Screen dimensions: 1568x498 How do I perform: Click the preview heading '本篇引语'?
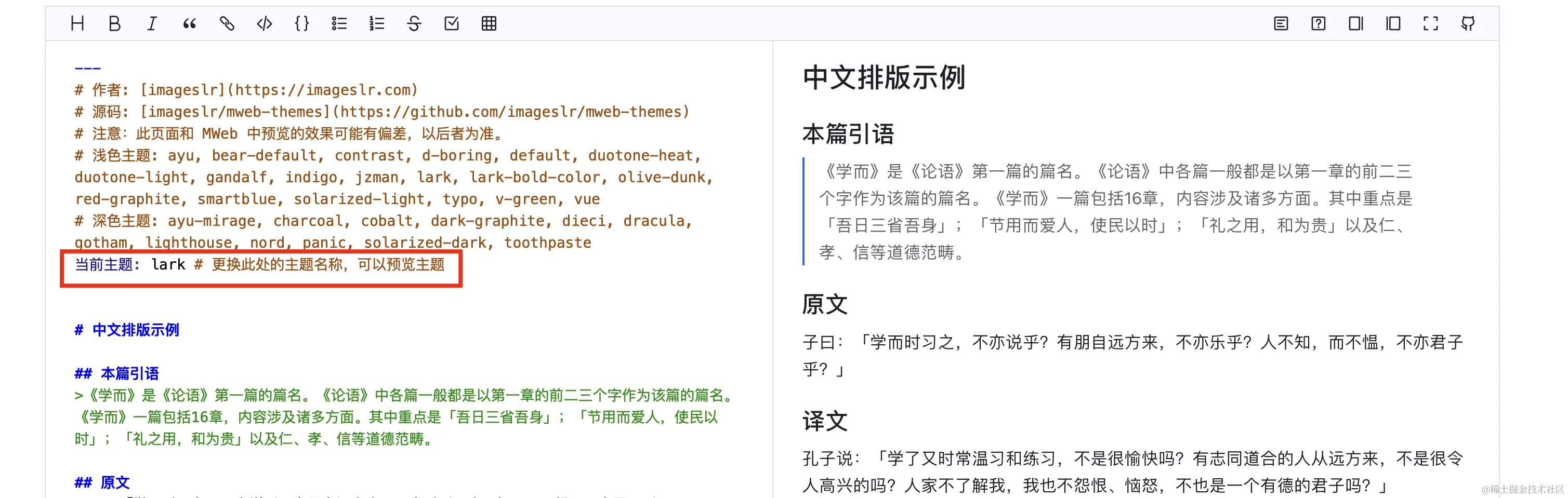848,134
